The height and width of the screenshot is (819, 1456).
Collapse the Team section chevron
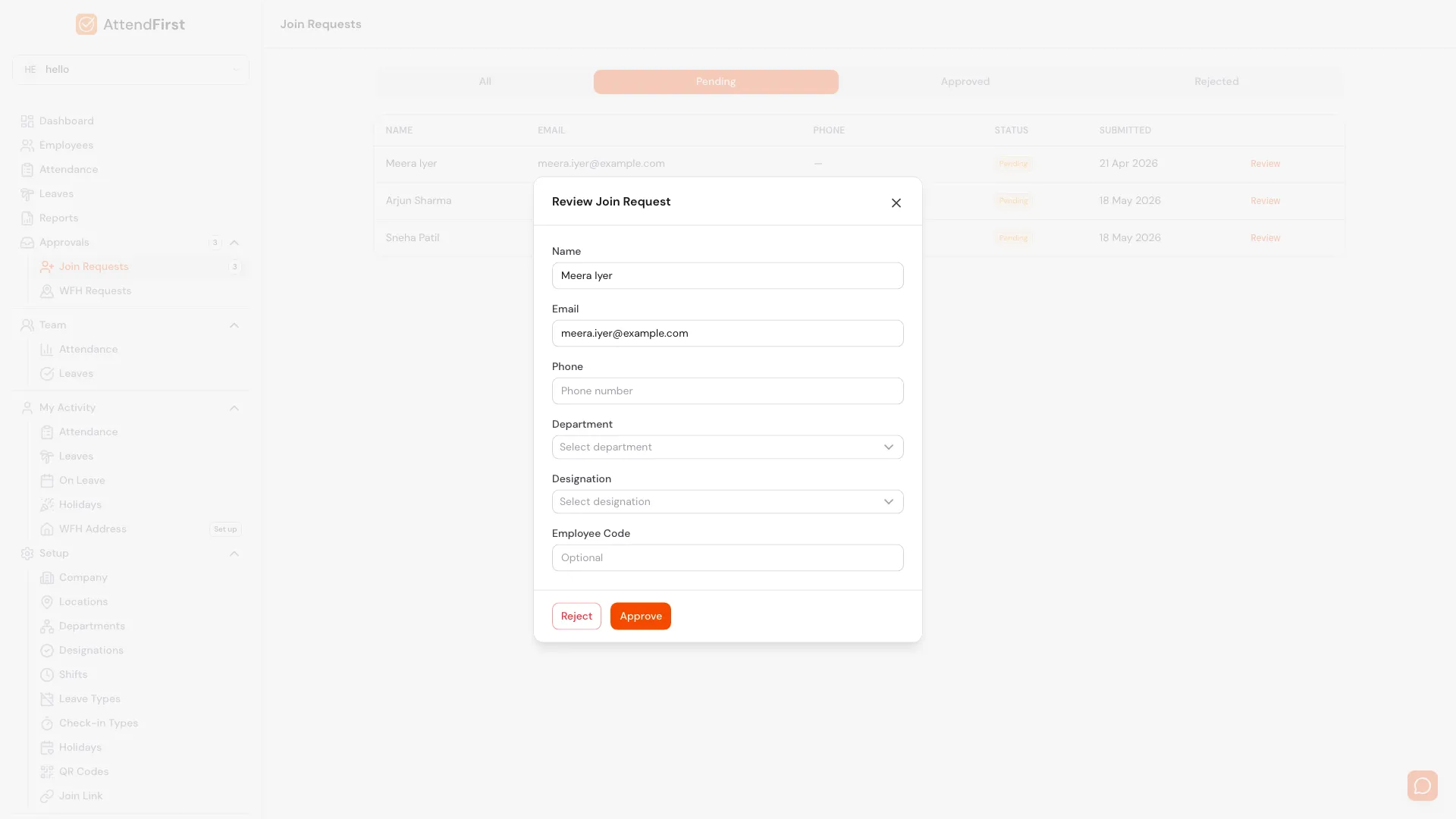coord(234,325)
